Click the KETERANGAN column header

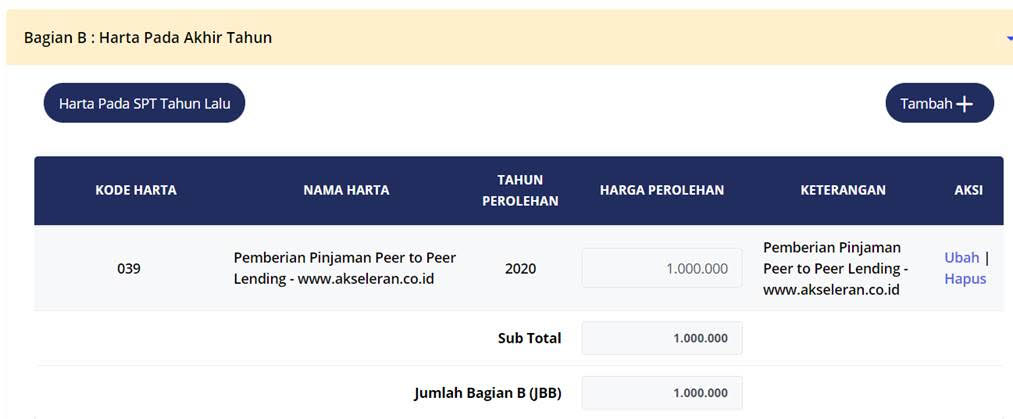click(x=843, y=190)
